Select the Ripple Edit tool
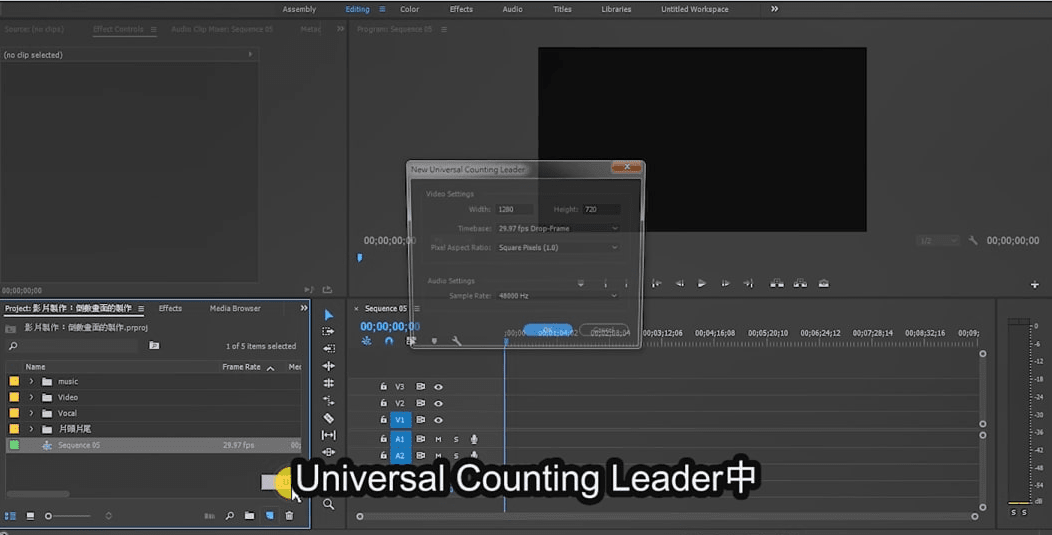The width and height of the screenshot is (1052, 535). [329, 366]
